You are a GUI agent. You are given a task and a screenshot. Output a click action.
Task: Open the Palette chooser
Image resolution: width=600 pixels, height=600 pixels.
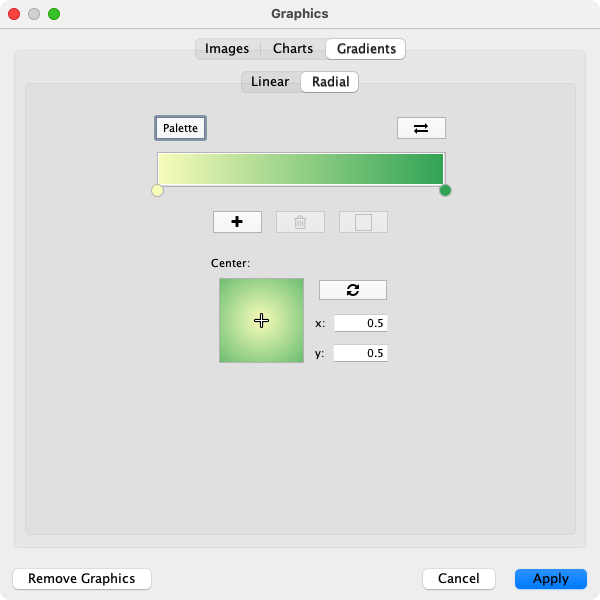tap(180, 128)
